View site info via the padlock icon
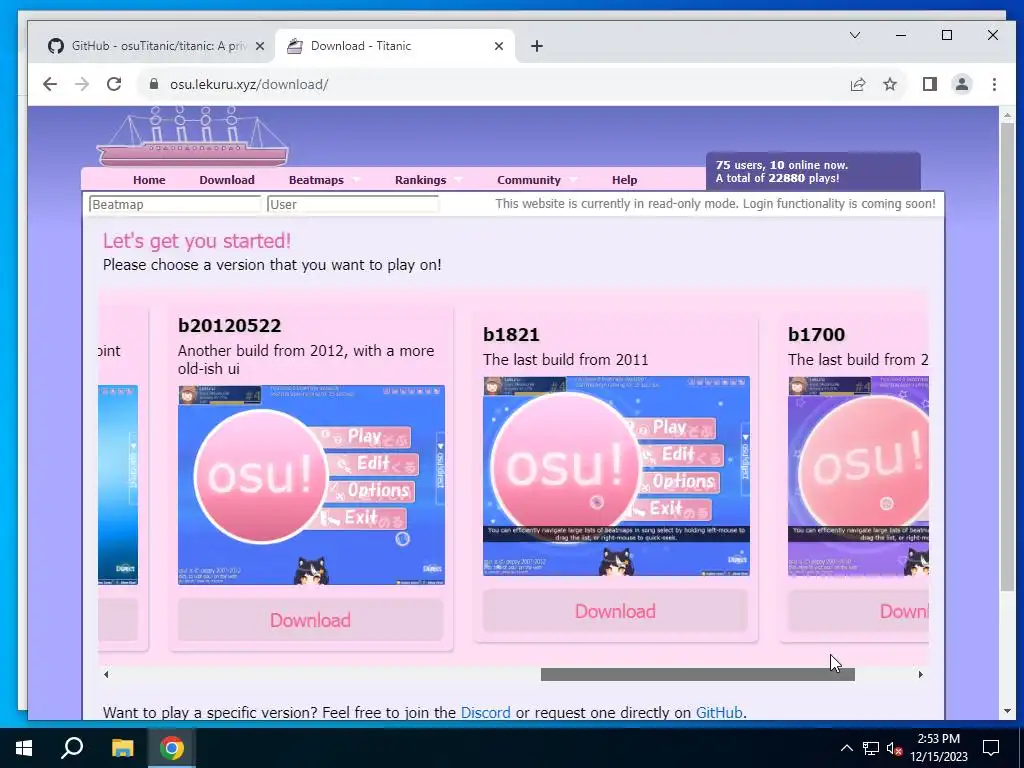1024x768 pixels. [x=154, y=84]
